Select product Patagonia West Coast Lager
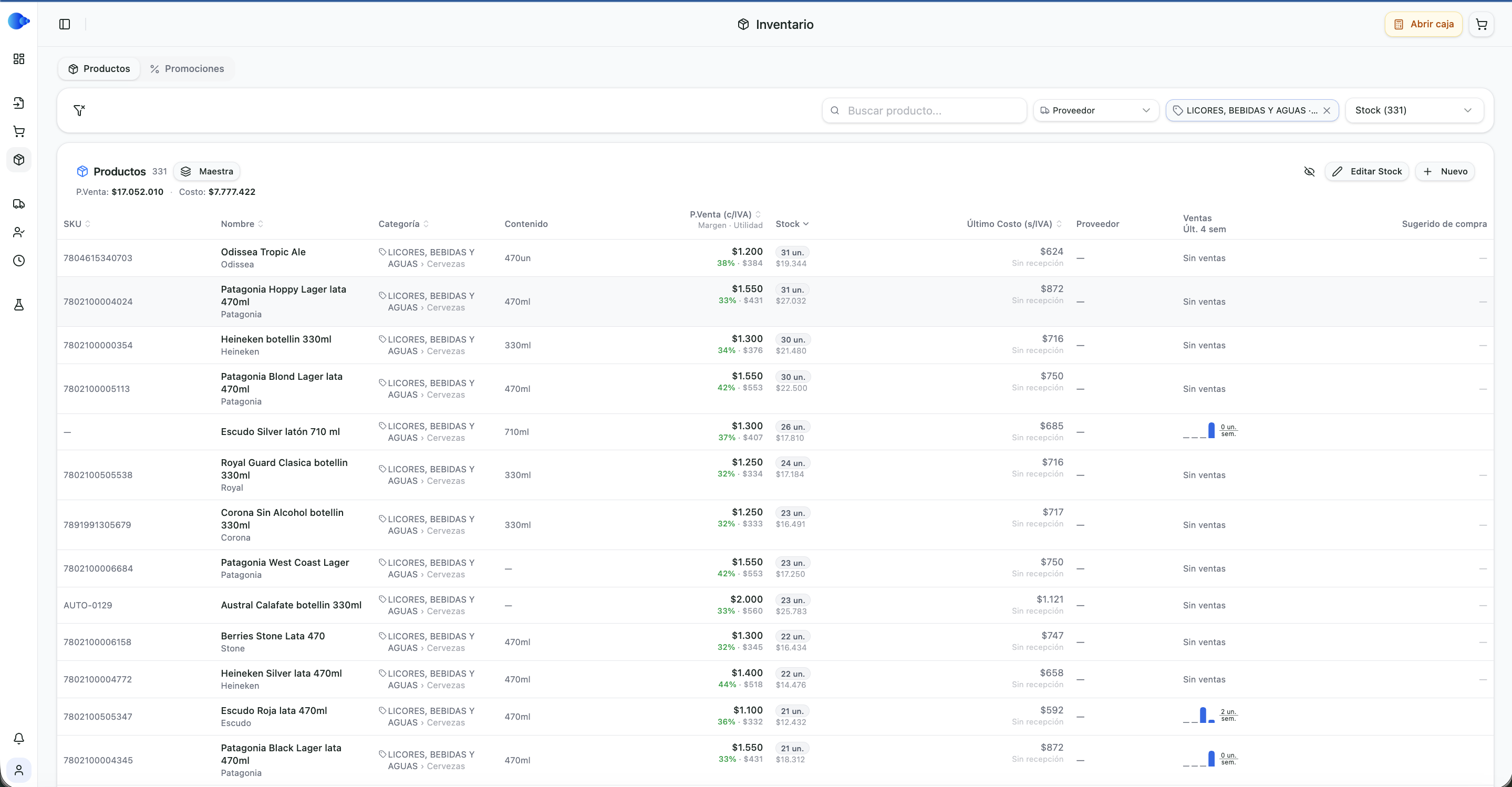The height and width of the screenshot is (787, 1512). (x=285, y=562)
